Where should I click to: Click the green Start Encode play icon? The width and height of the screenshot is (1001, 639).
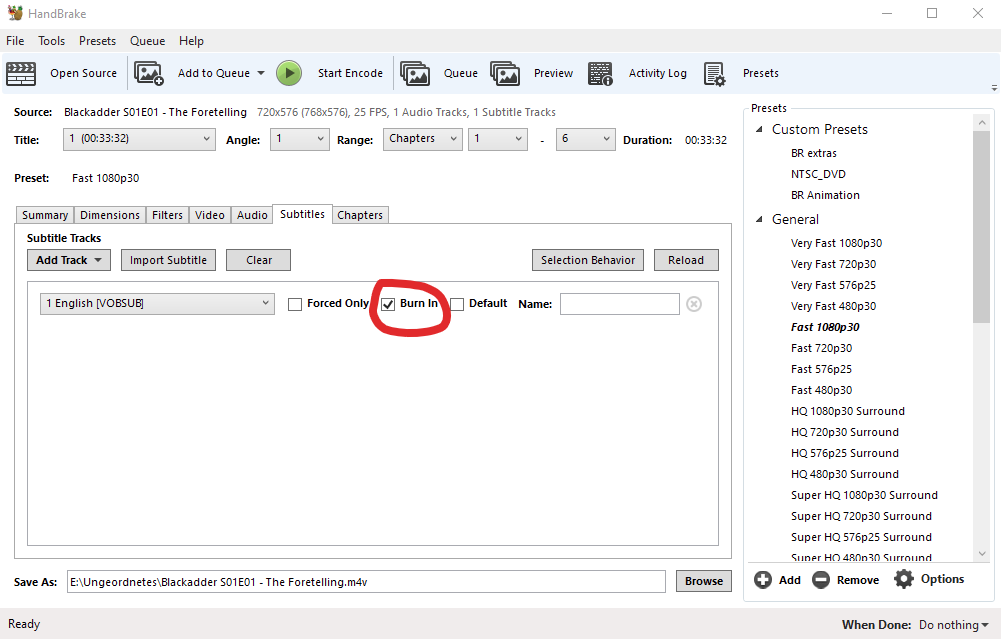click(x=289, y=73)
